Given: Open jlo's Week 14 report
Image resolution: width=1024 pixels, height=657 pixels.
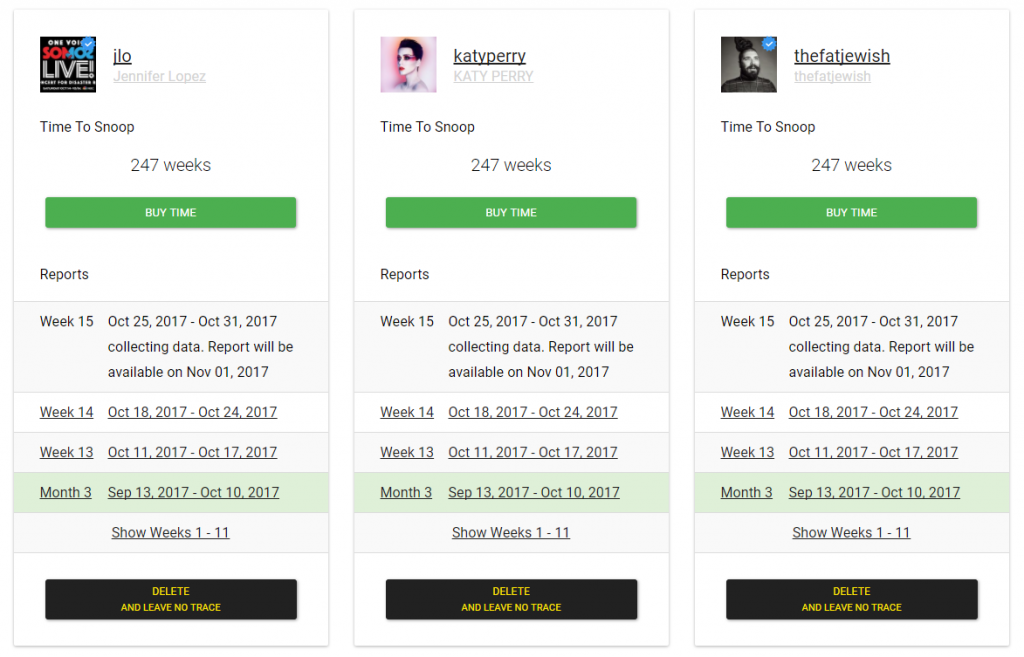Looking at the screenshot, I should [x=67, y=412].
